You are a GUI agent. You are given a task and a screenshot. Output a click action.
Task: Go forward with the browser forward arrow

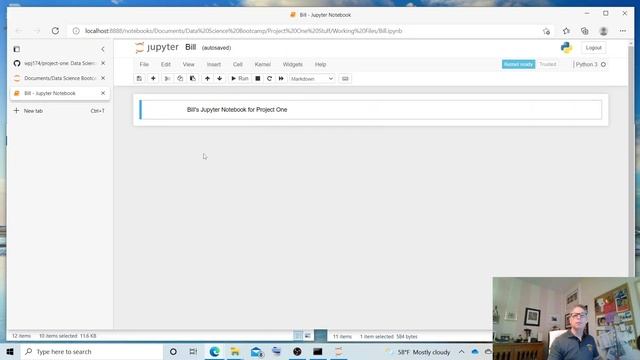tap(37, 31)
